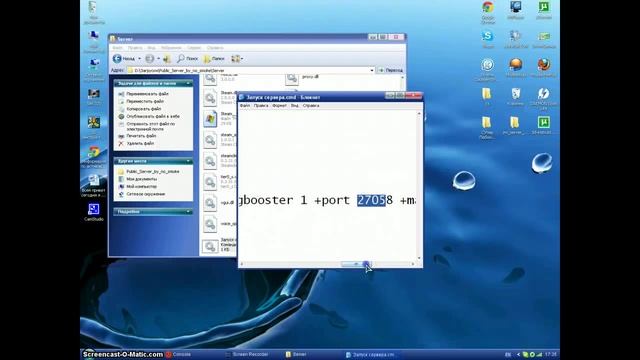Image resolution: width=640 pixels, height=360 pixels.
Task: Click the Переместить файл link
Action: [x=145, y=101]
